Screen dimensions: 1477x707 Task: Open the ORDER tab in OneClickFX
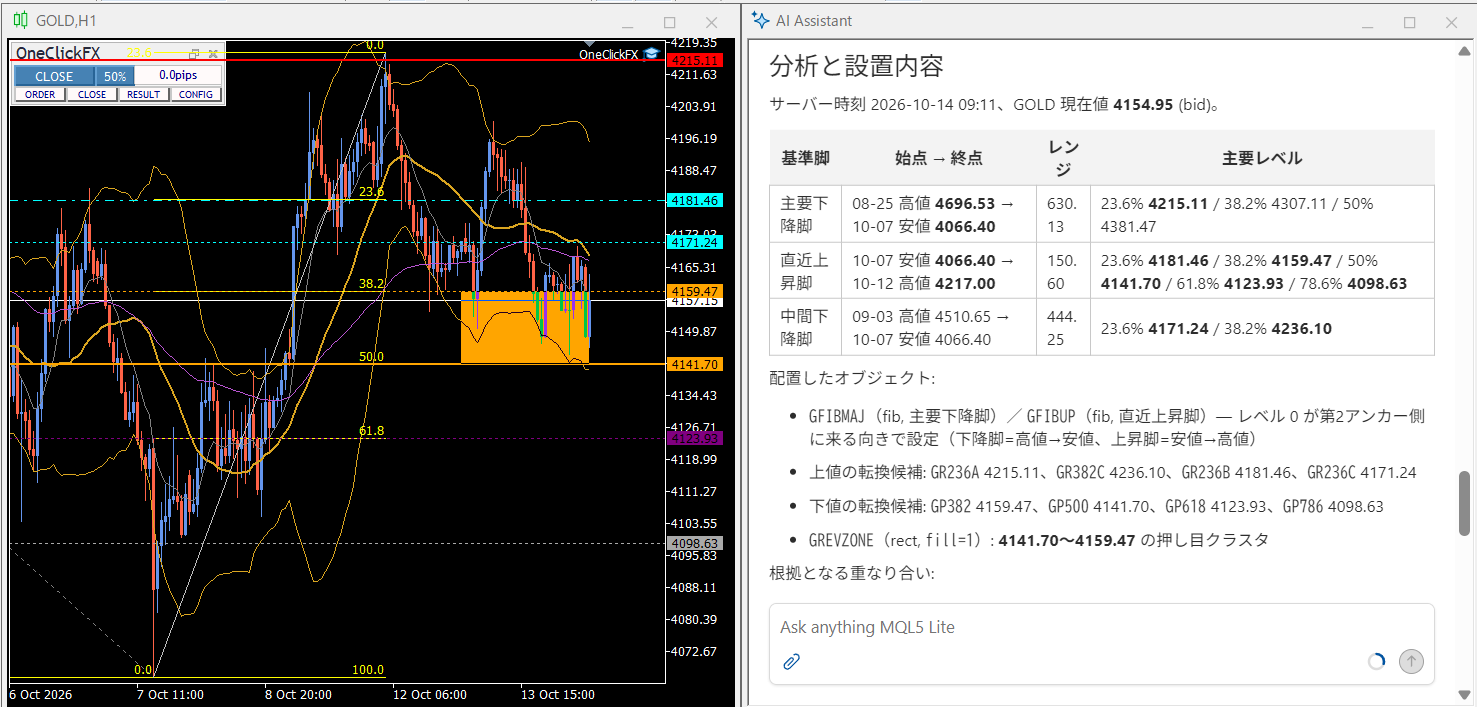40,95
